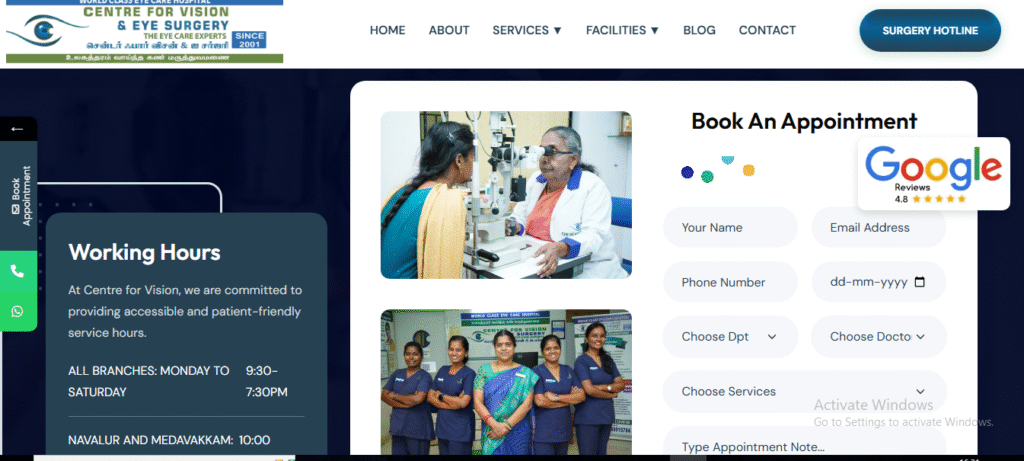Image resolution: width=1024 pixels, height=461 pixels.
Task: Click the Your Name input field
Action: coord(730,227)
